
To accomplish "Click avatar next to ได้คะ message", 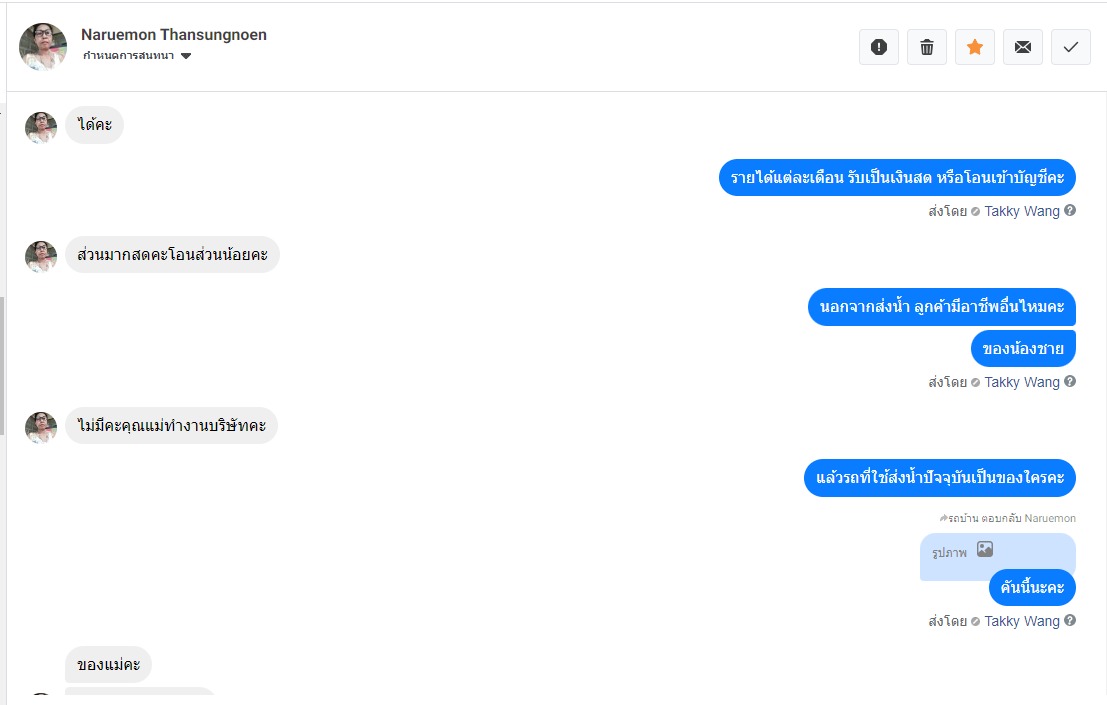I will click(41, 127).
